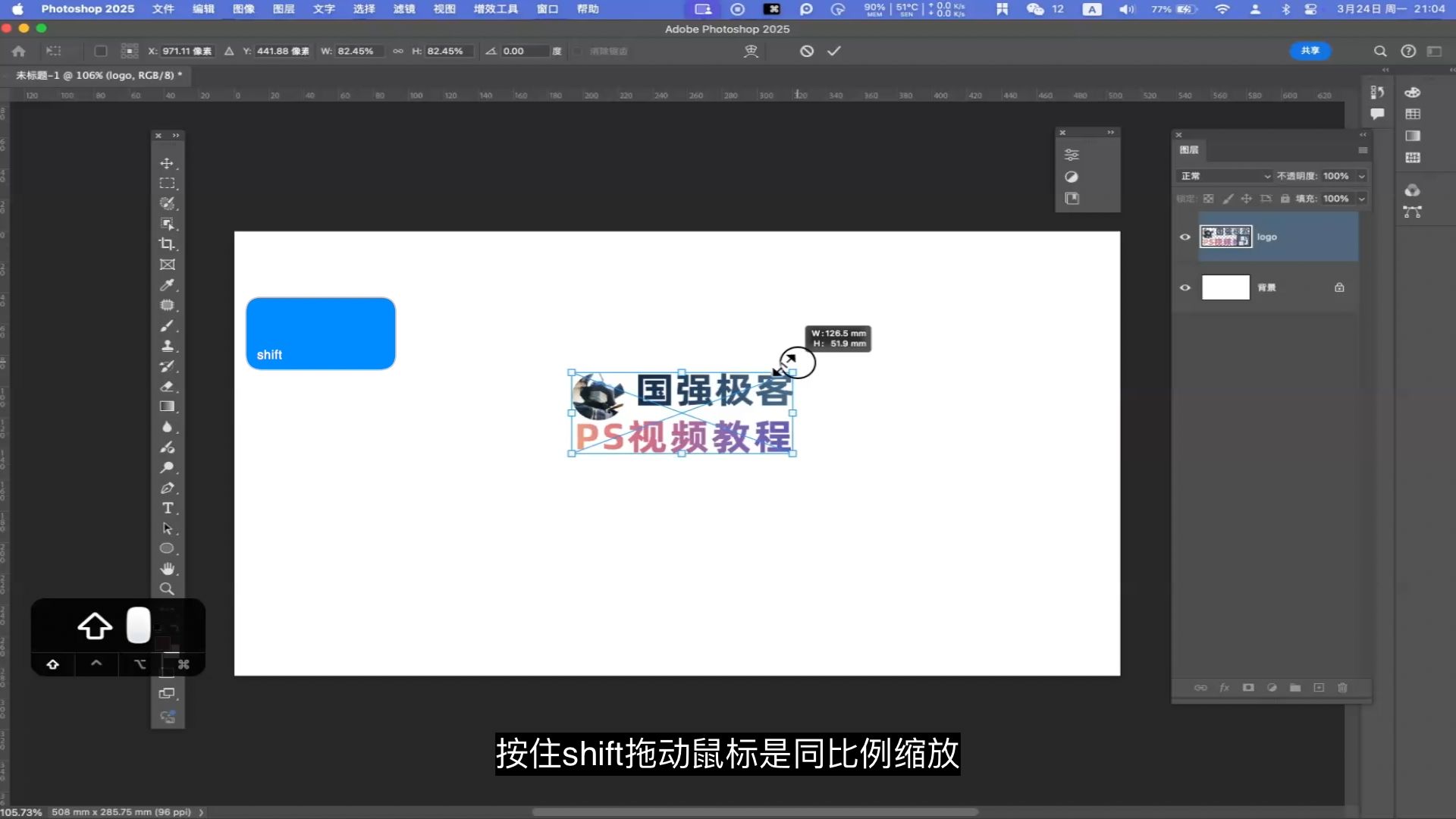Viewport: 1456px width, 819px height.
Task: Select the Horizontal Type tool
Action: pos(167,508)
